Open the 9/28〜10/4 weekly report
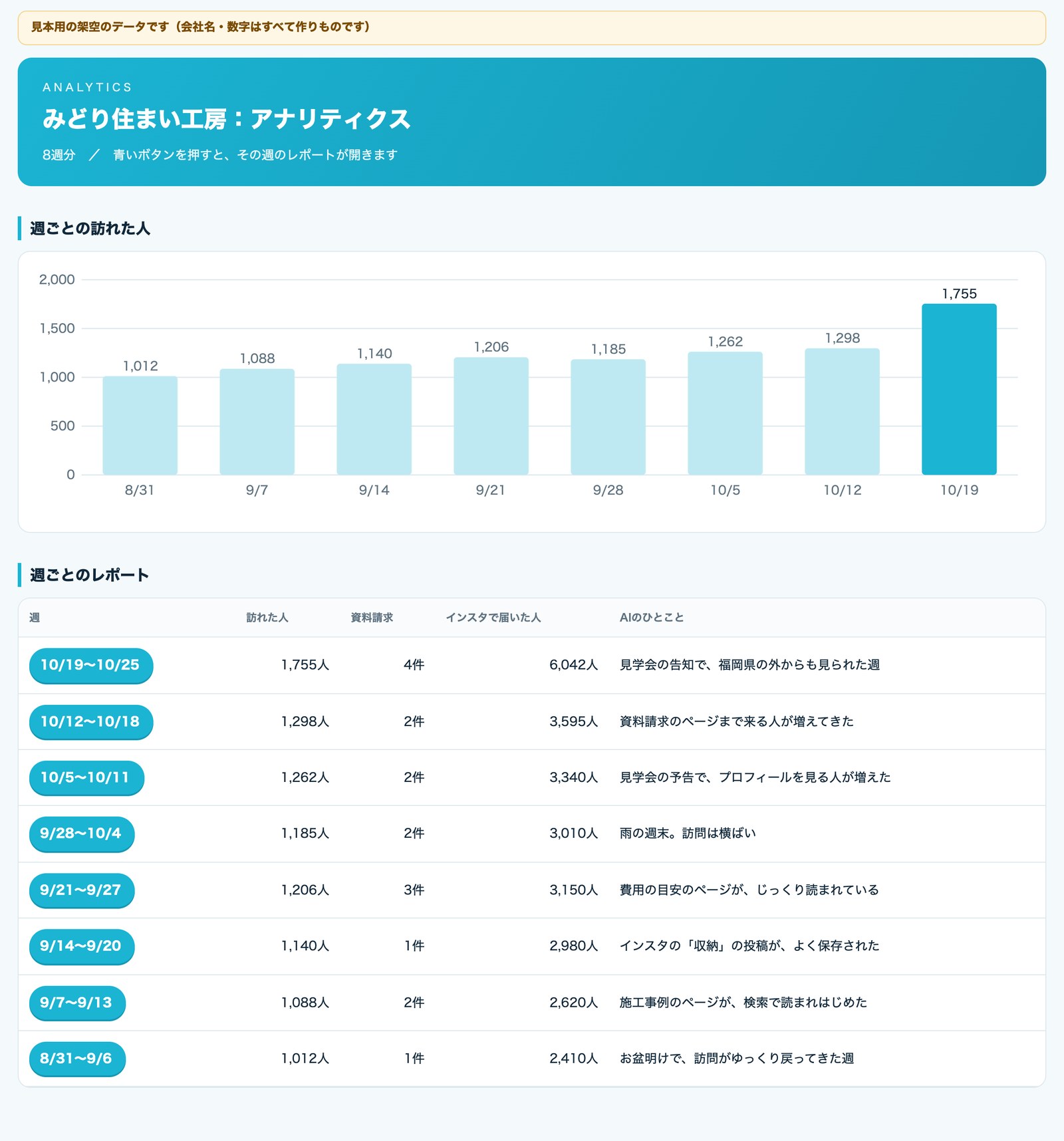This screenshot has height=1141, width=1064. pos(82,833)
